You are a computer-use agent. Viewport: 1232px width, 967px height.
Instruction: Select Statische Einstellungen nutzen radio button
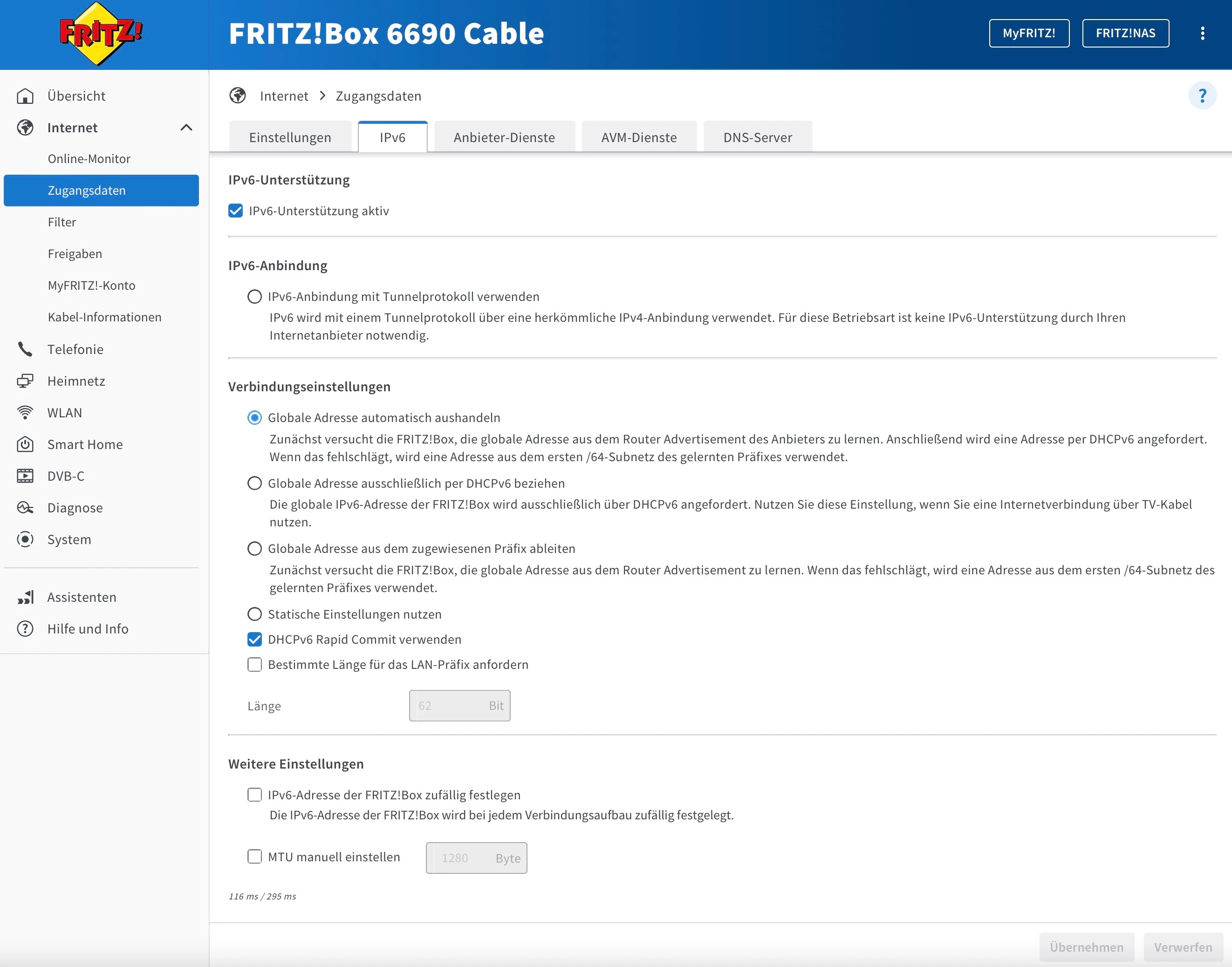(255, 614)
